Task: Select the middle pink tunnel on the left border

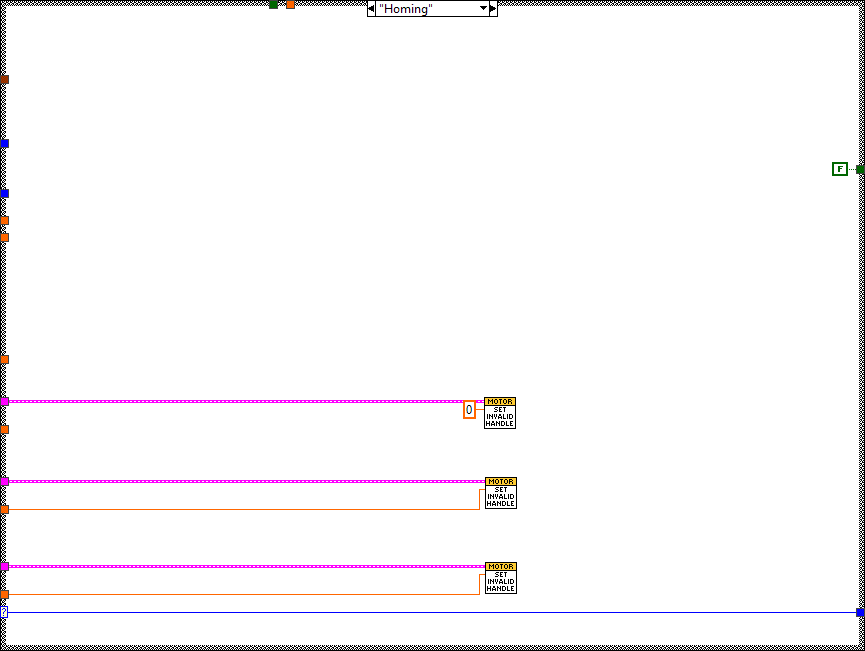Action: [x=4, y=481]
